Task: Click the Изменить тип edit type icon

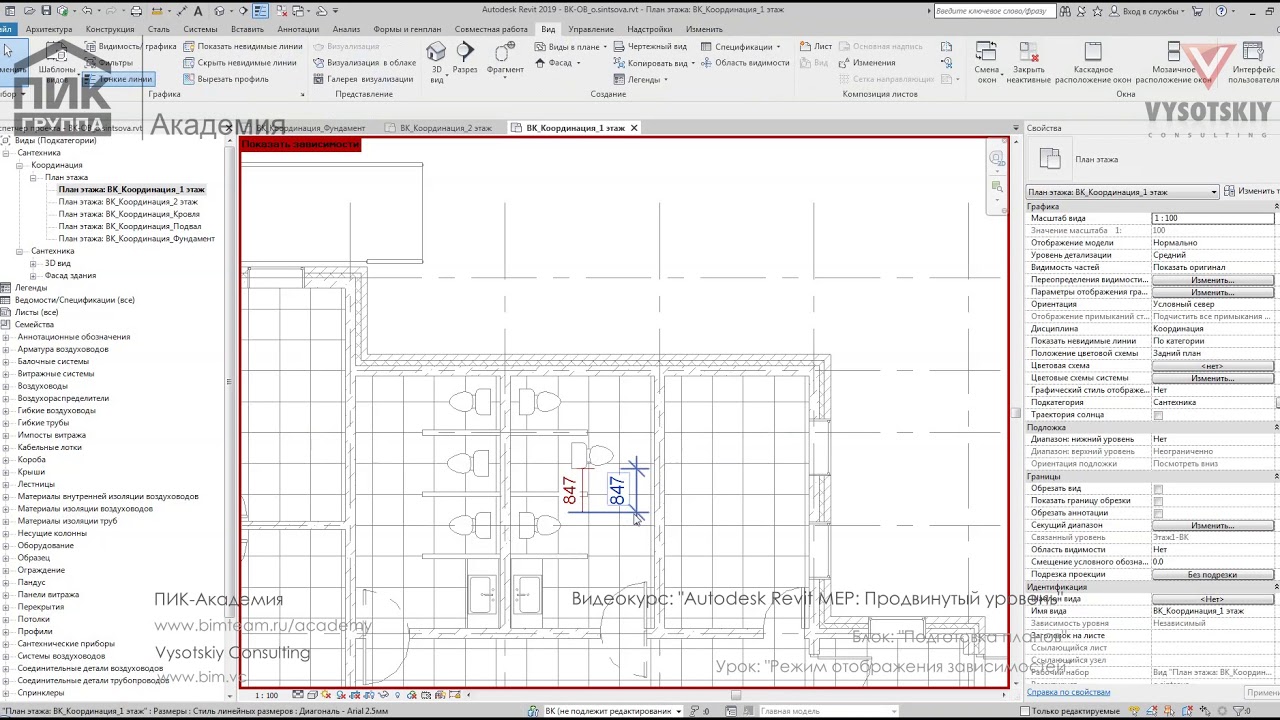Action: [1251, 191]
